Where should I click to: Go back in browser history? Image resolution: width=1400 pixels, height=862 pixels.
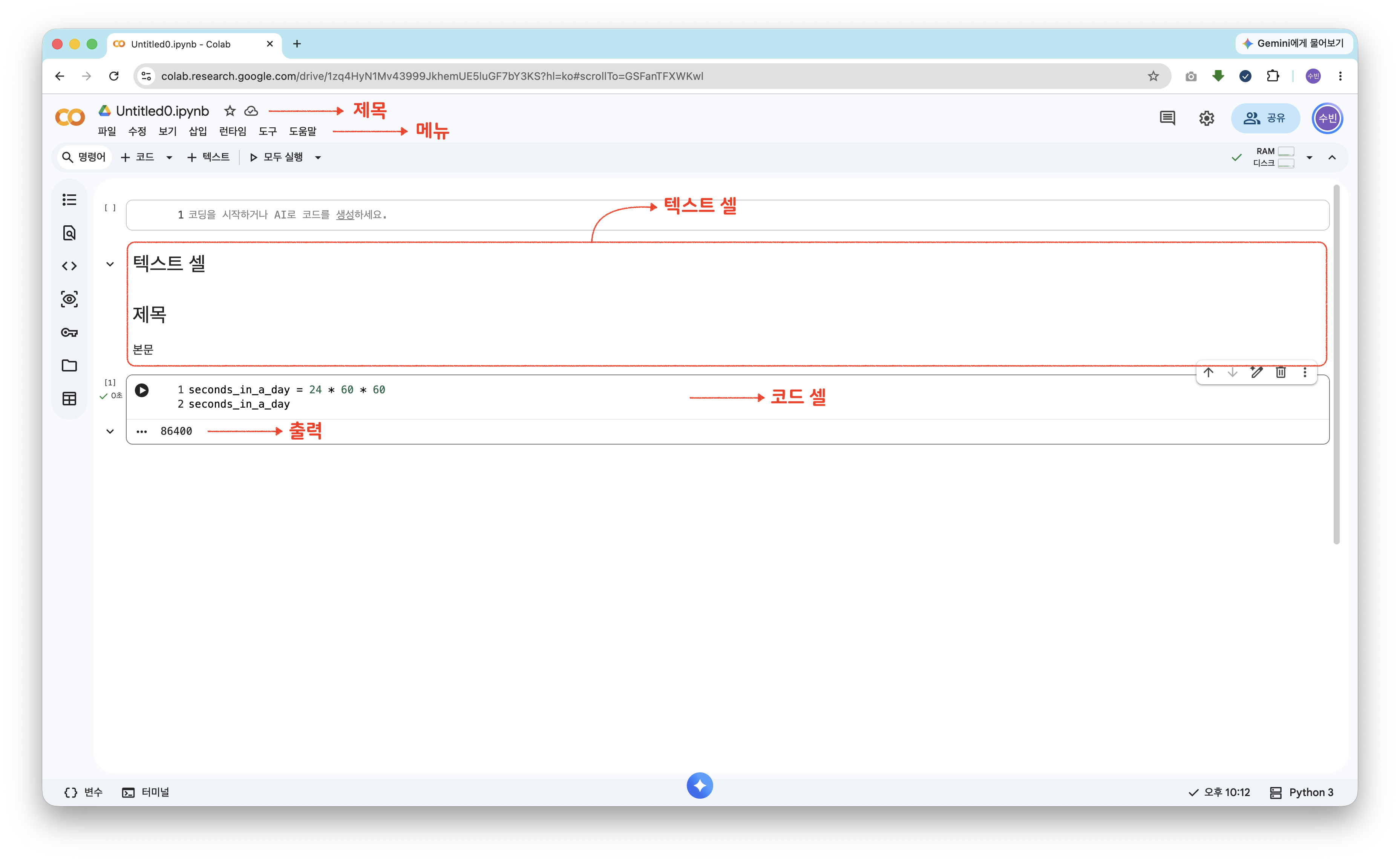coord(60,76)
